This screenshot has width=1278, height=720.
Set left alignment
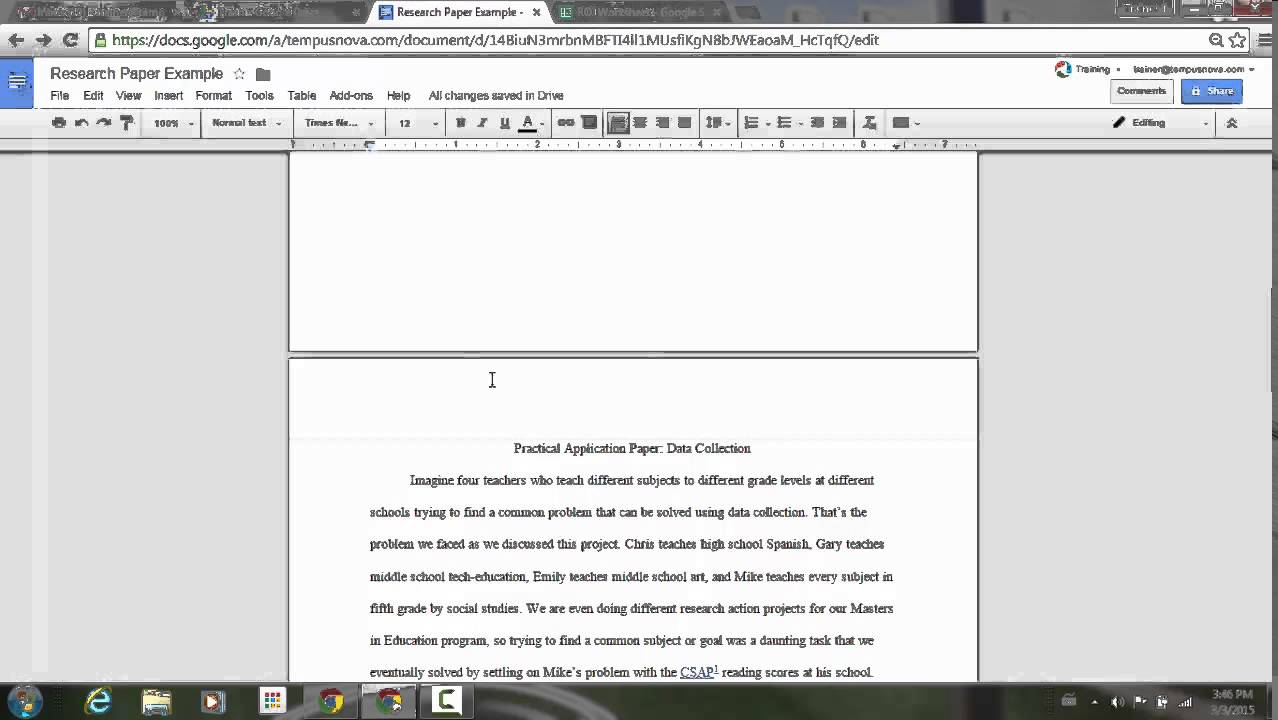(x=619, y=123)
